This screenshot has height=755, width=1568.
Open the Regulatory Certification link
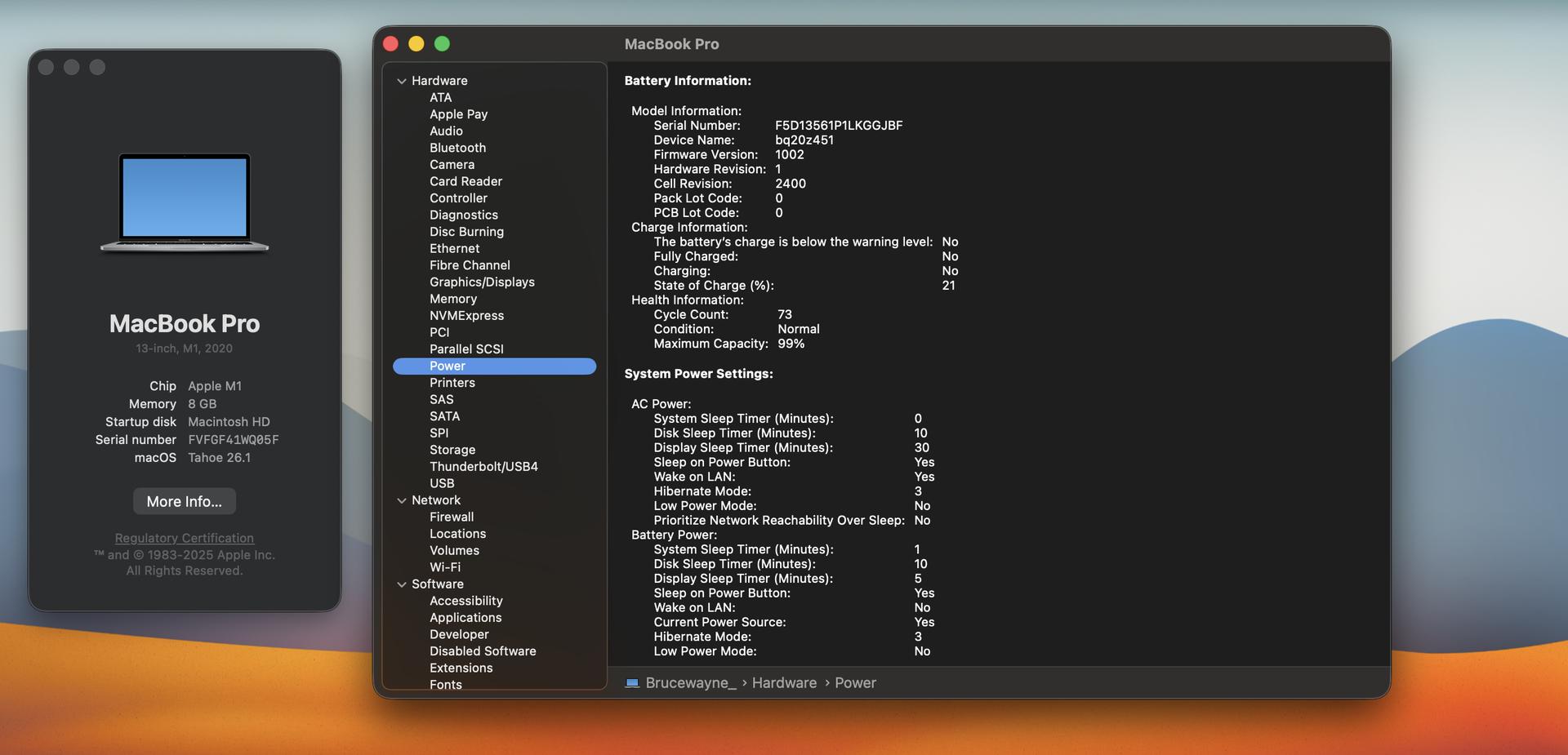(185, 538)
